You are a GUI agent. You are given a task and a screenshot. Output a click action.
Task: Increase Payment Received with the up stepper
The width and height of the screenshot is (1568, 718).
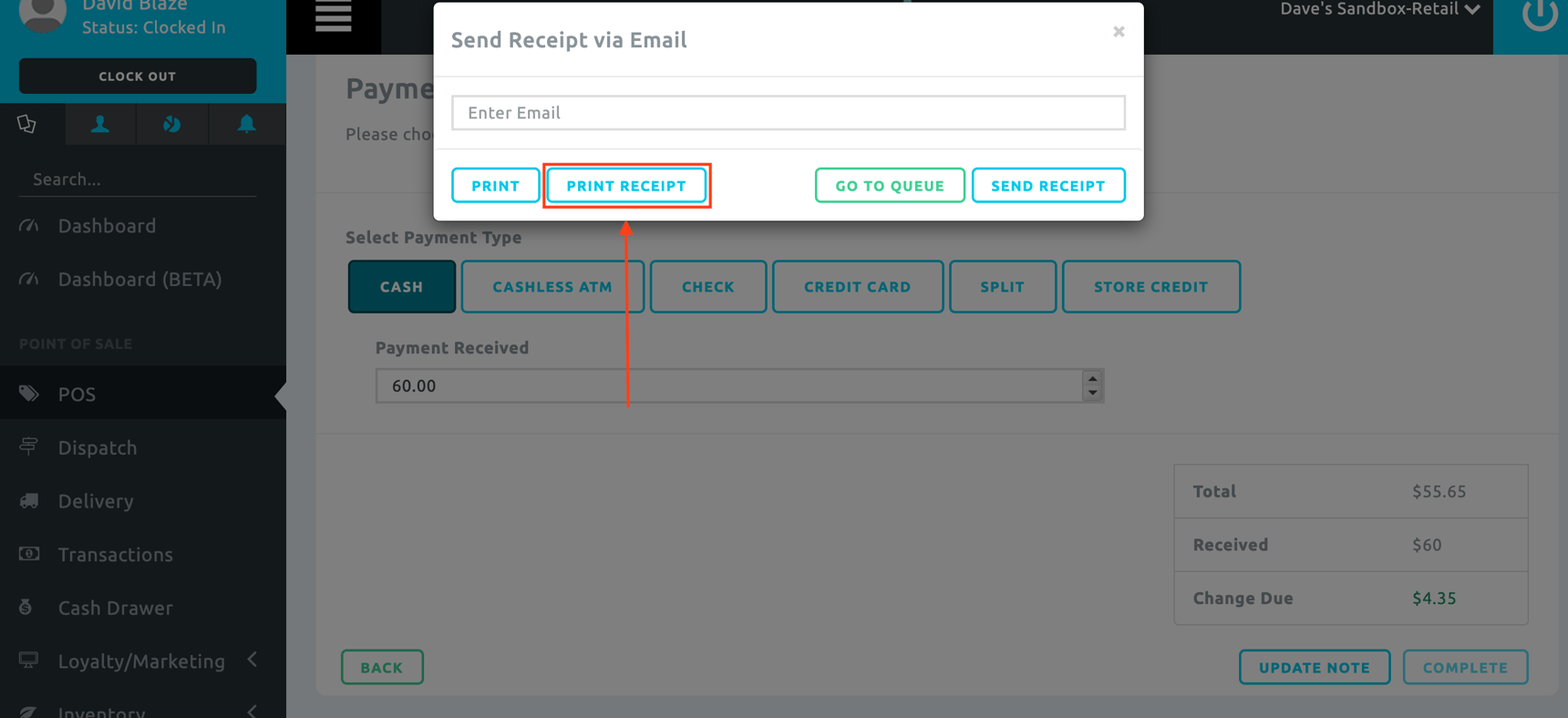point(1092,378)
